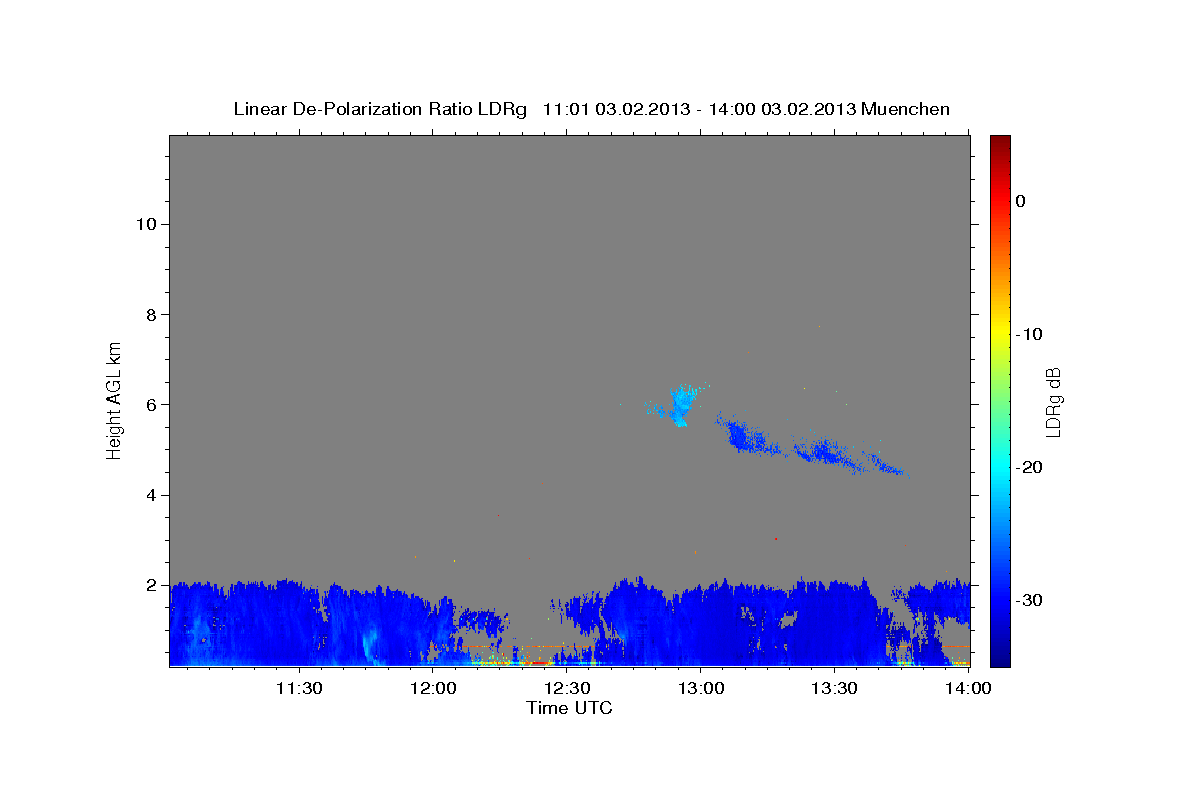1200x800 pixels.
Task: Click the 13:30 time tick label
Action: [835, 688]
